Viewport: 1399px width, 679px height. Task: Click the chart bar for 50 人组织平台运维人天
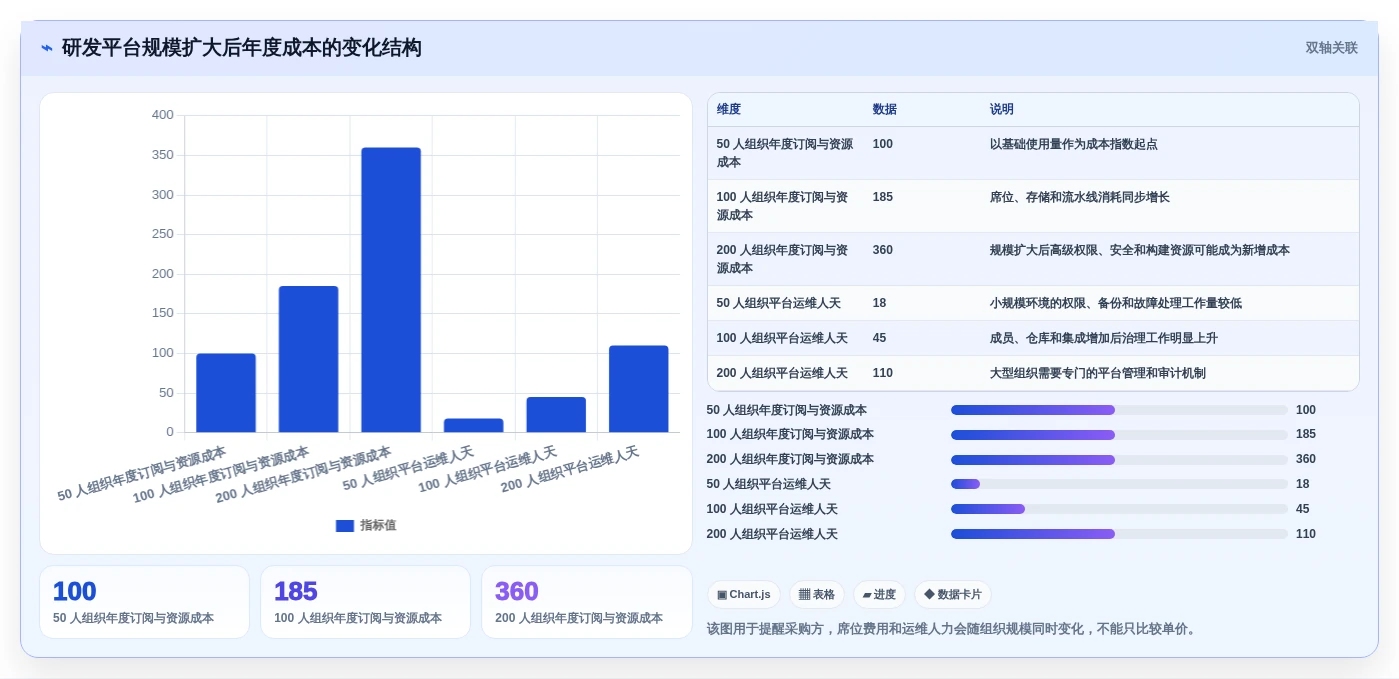pyautogui.click(x=474, y=425)
